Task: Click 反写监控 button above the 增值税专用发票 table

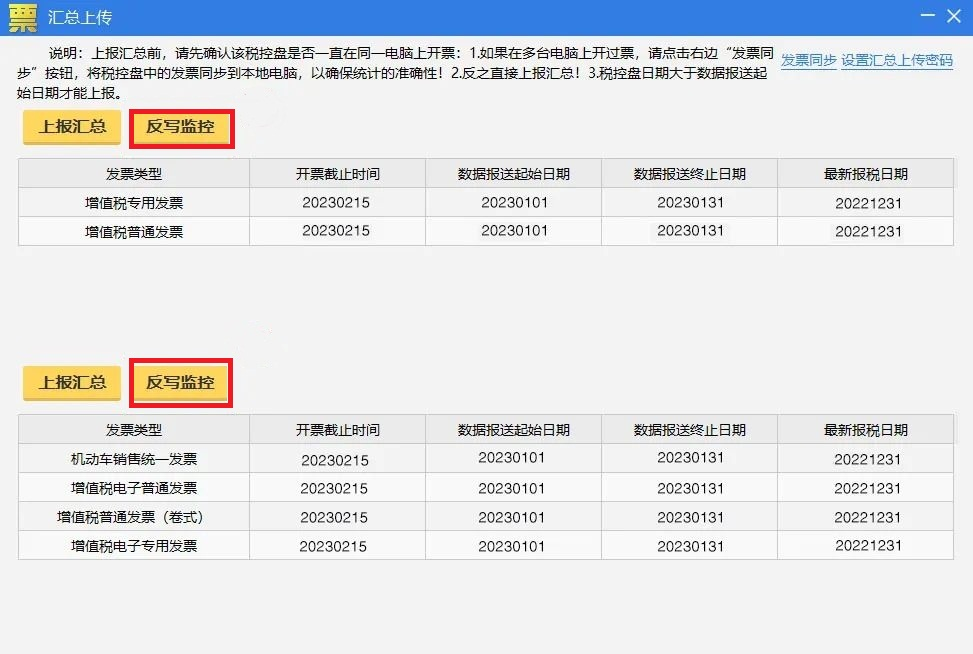Action: point(181,127)
